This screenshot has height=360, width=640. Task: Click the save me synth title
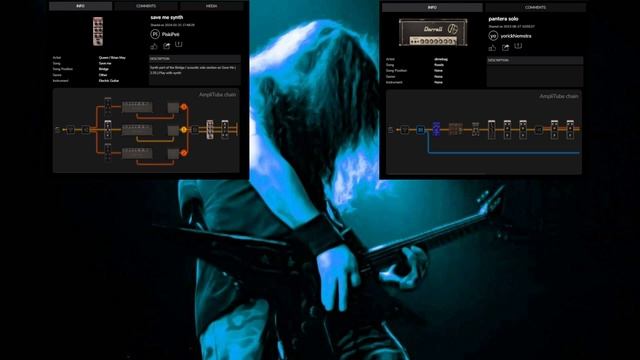pos(167,18)
